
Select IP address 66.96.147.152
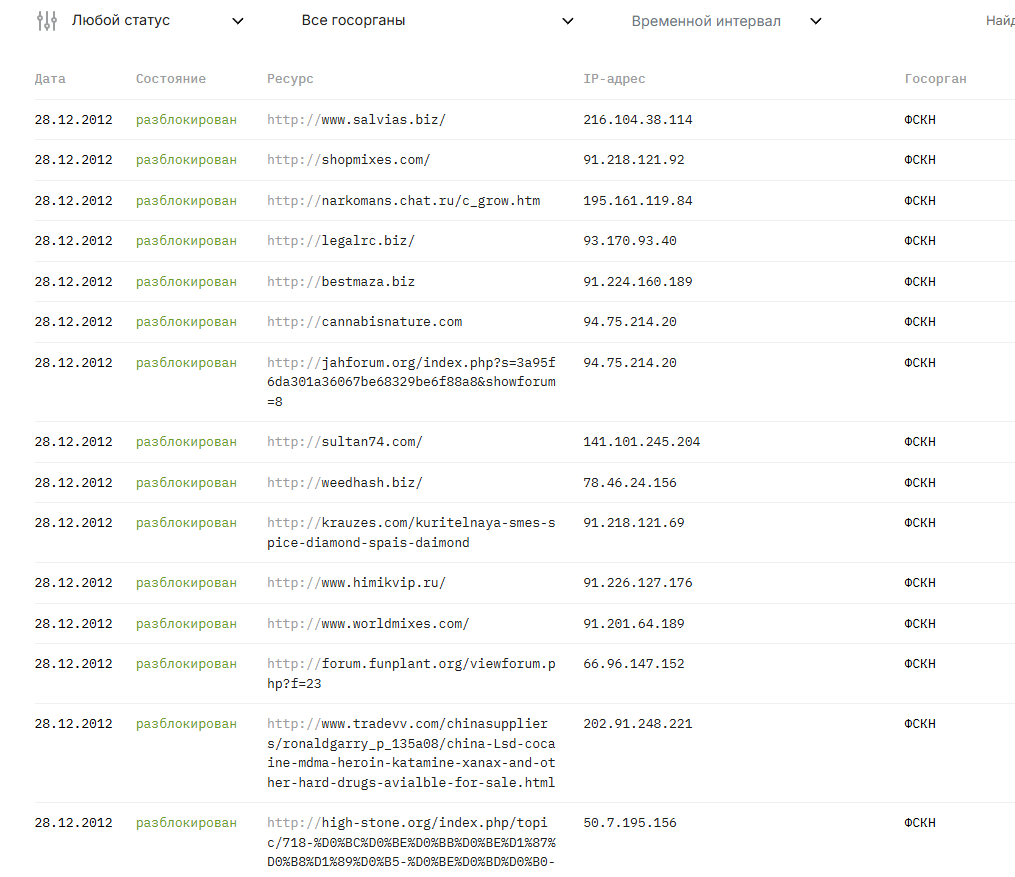(x=634, y=664)
